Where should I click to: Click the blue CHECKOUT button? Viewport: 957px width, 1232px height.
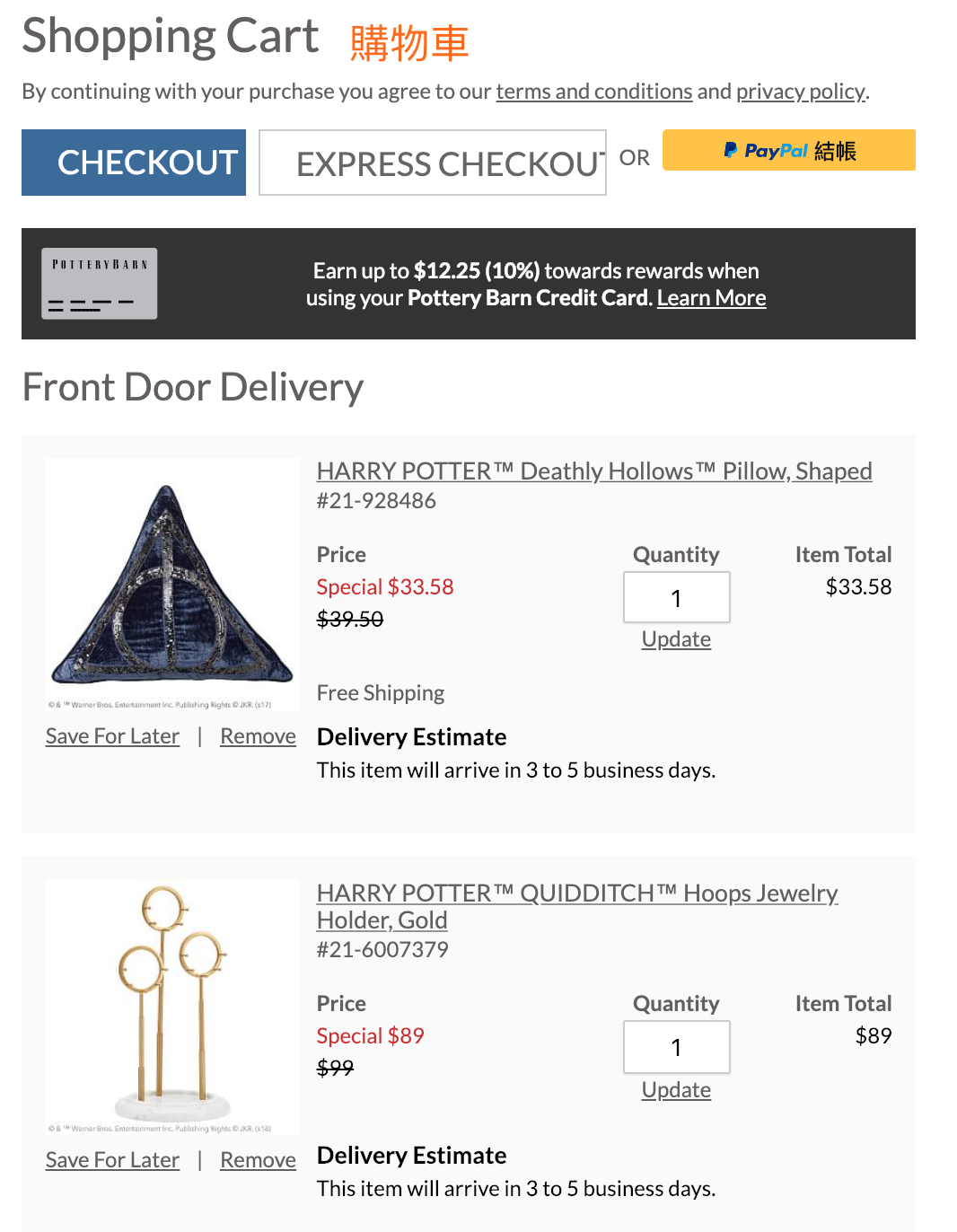[134, 163]
